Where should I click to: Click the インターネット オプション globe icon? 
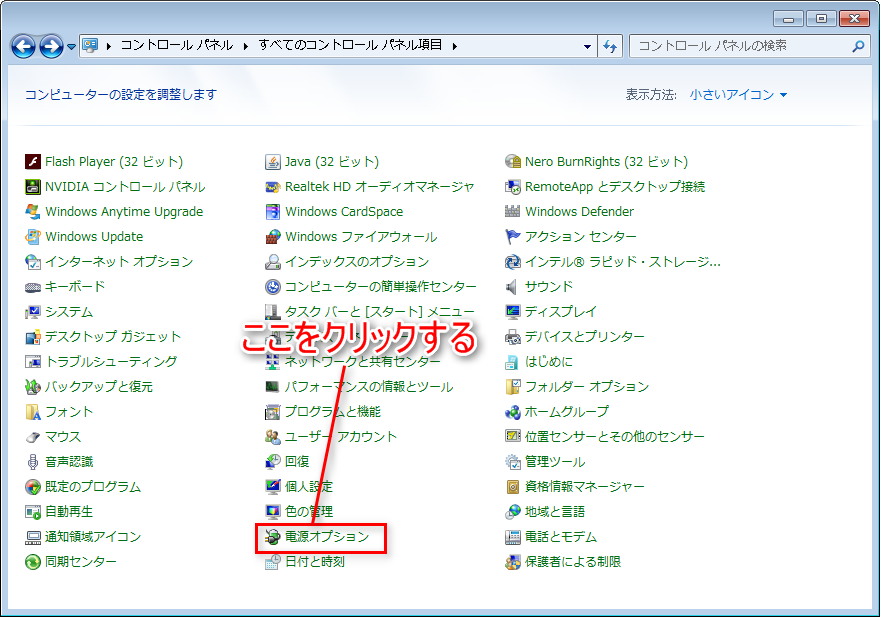[33, 262]
